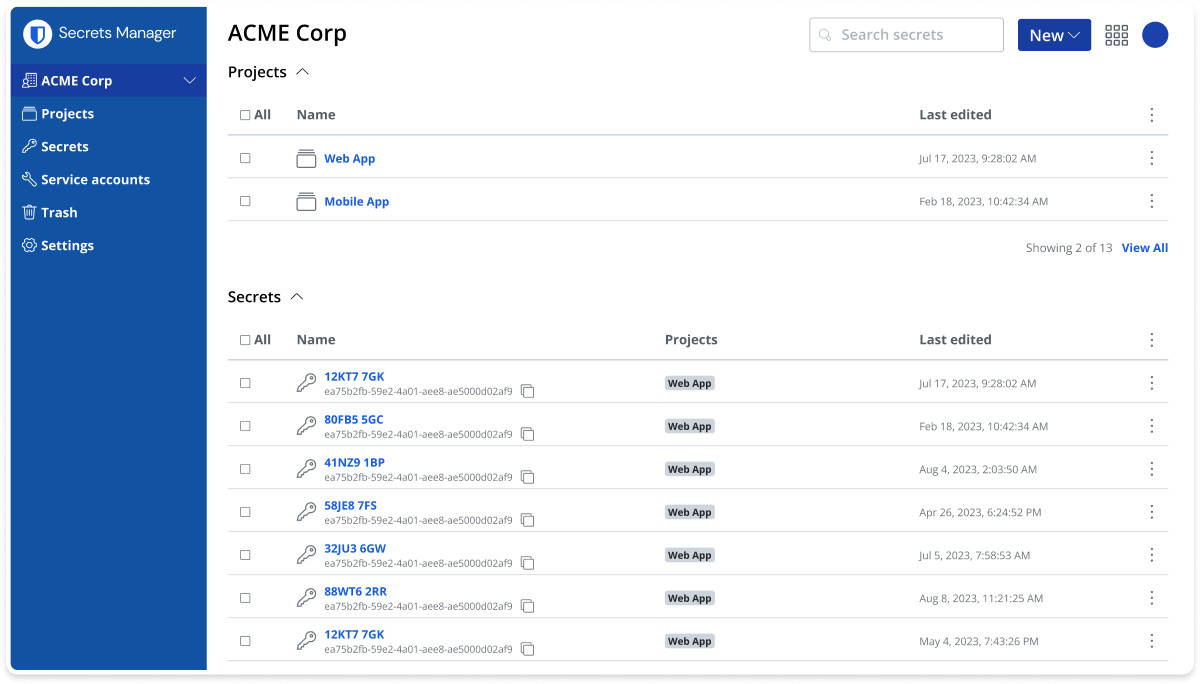Open the 88WT6 2RR secret link
1200x684 pixels.
point(355,592)
